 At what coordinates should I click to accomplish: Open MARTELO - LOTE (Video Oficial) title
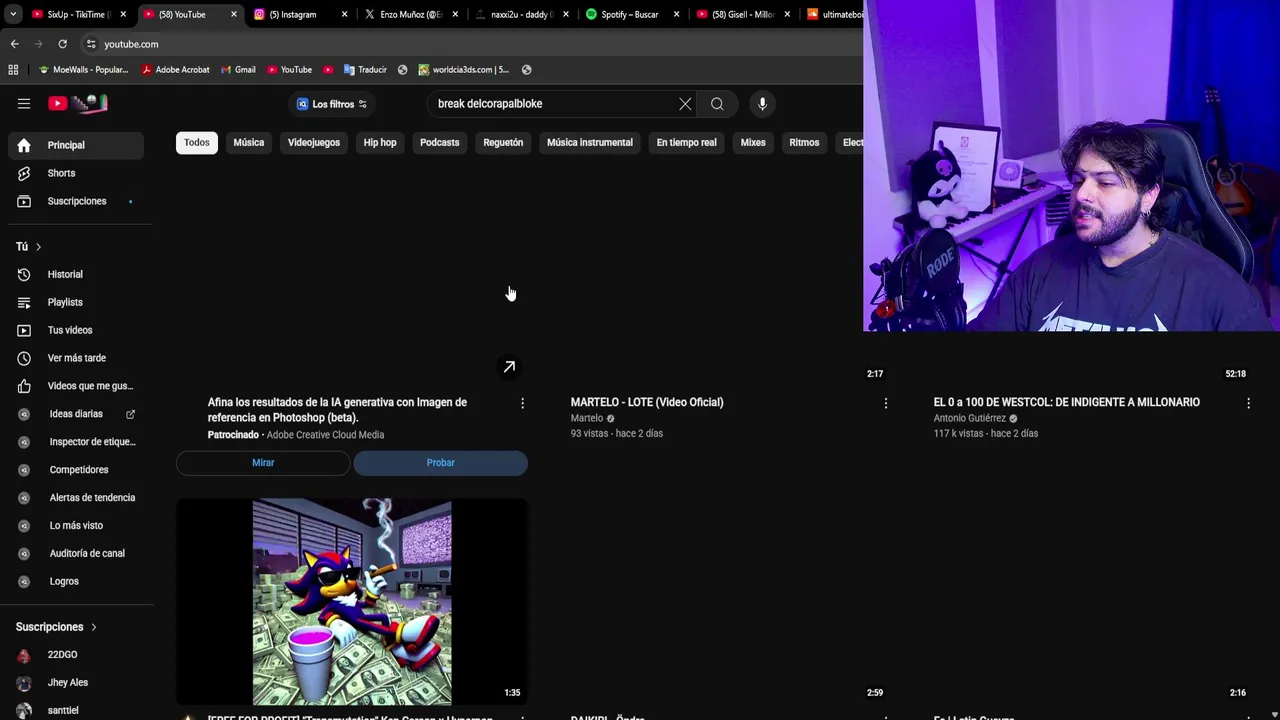pos(647,402)
